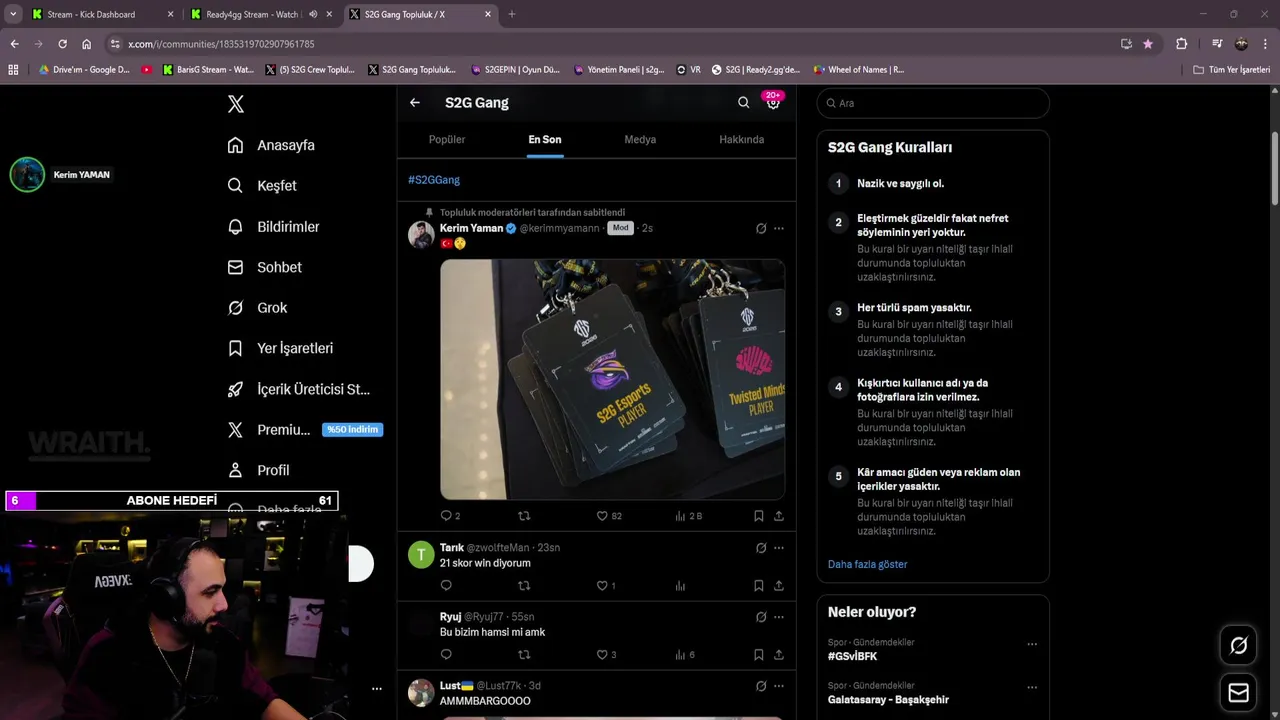Click the page vertical scrollbar
Screen dimensions: 1280x720
click(x=1275, y=168)
